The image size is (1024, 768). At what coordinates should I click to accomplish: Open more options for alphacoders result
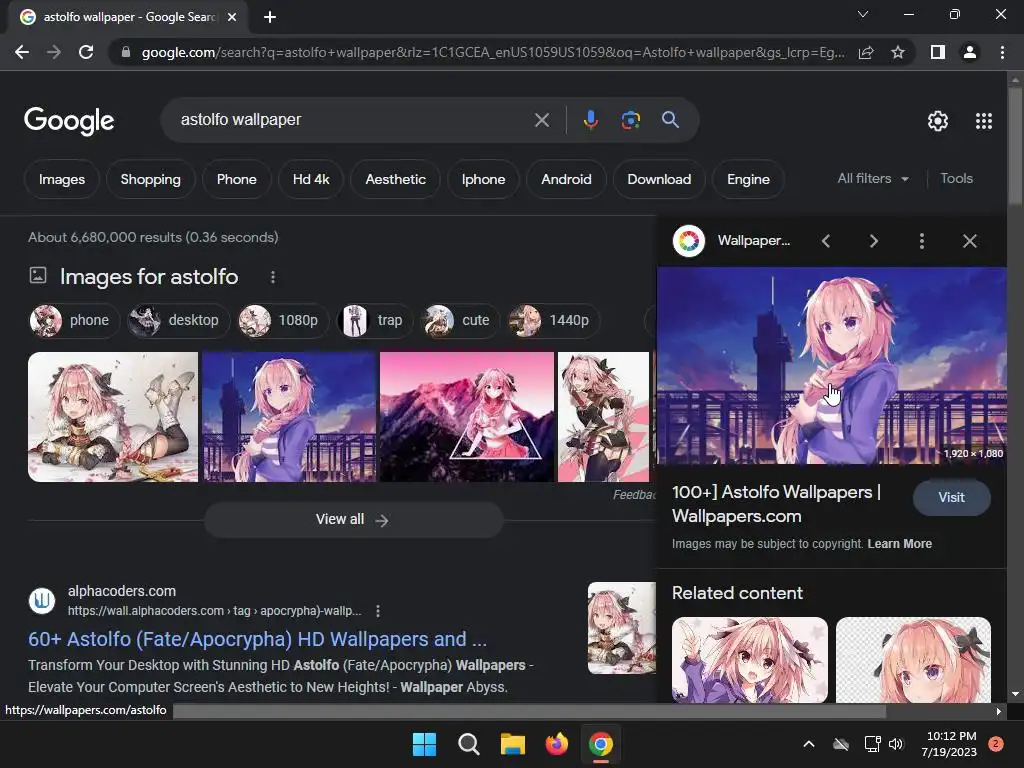tap(378, 611)
